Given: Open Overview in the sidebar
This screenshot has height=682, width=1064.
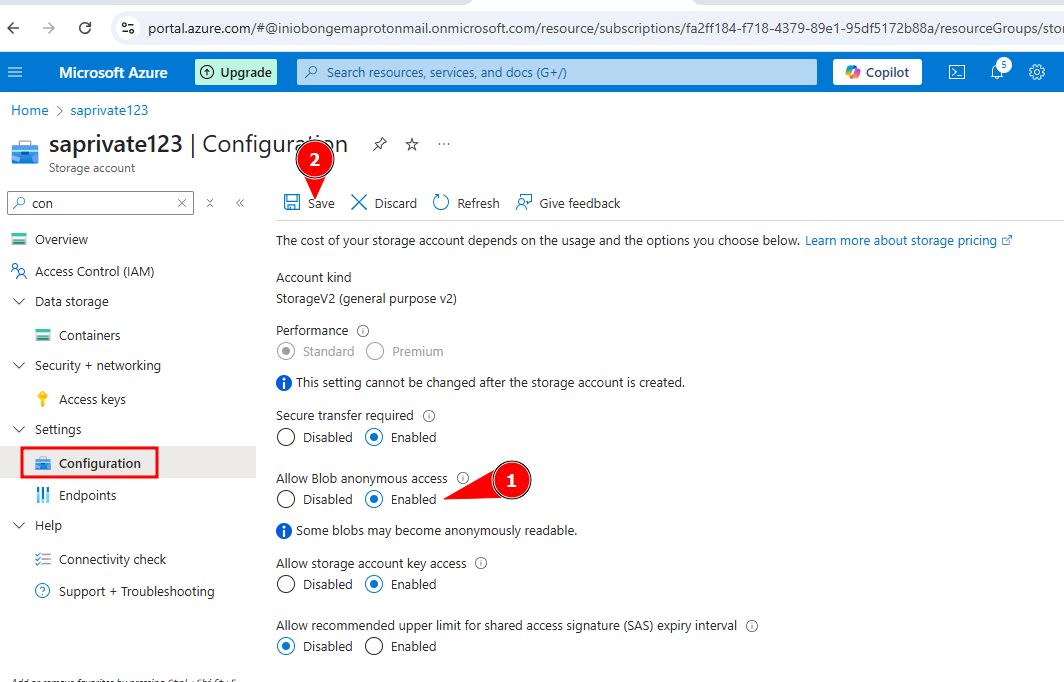Looking at the screenshot, I should (x=61, y=240).
